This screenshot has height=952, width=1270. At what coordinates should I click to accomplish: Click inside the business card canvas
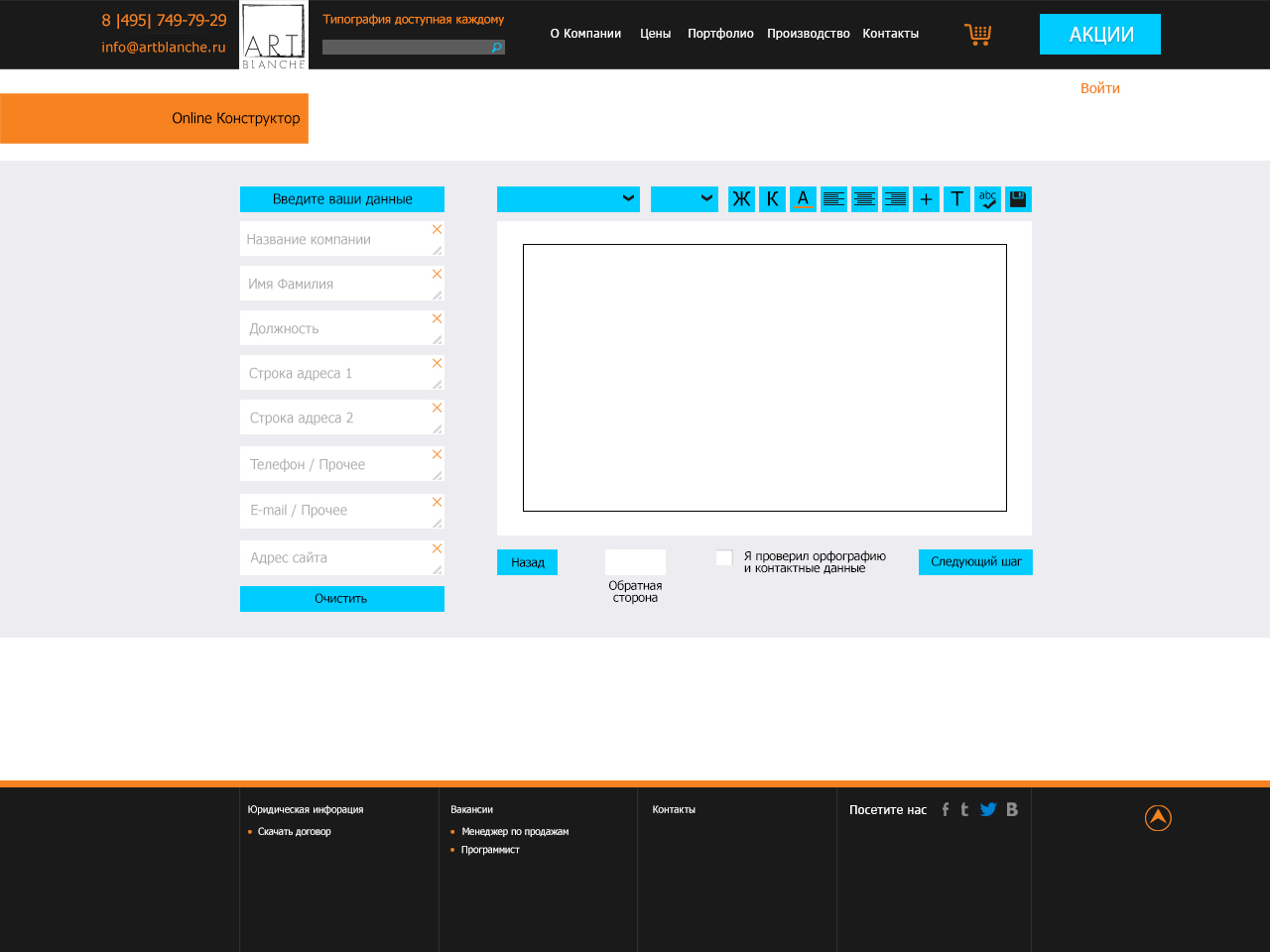pyautogui.click(x=765, y=378)
